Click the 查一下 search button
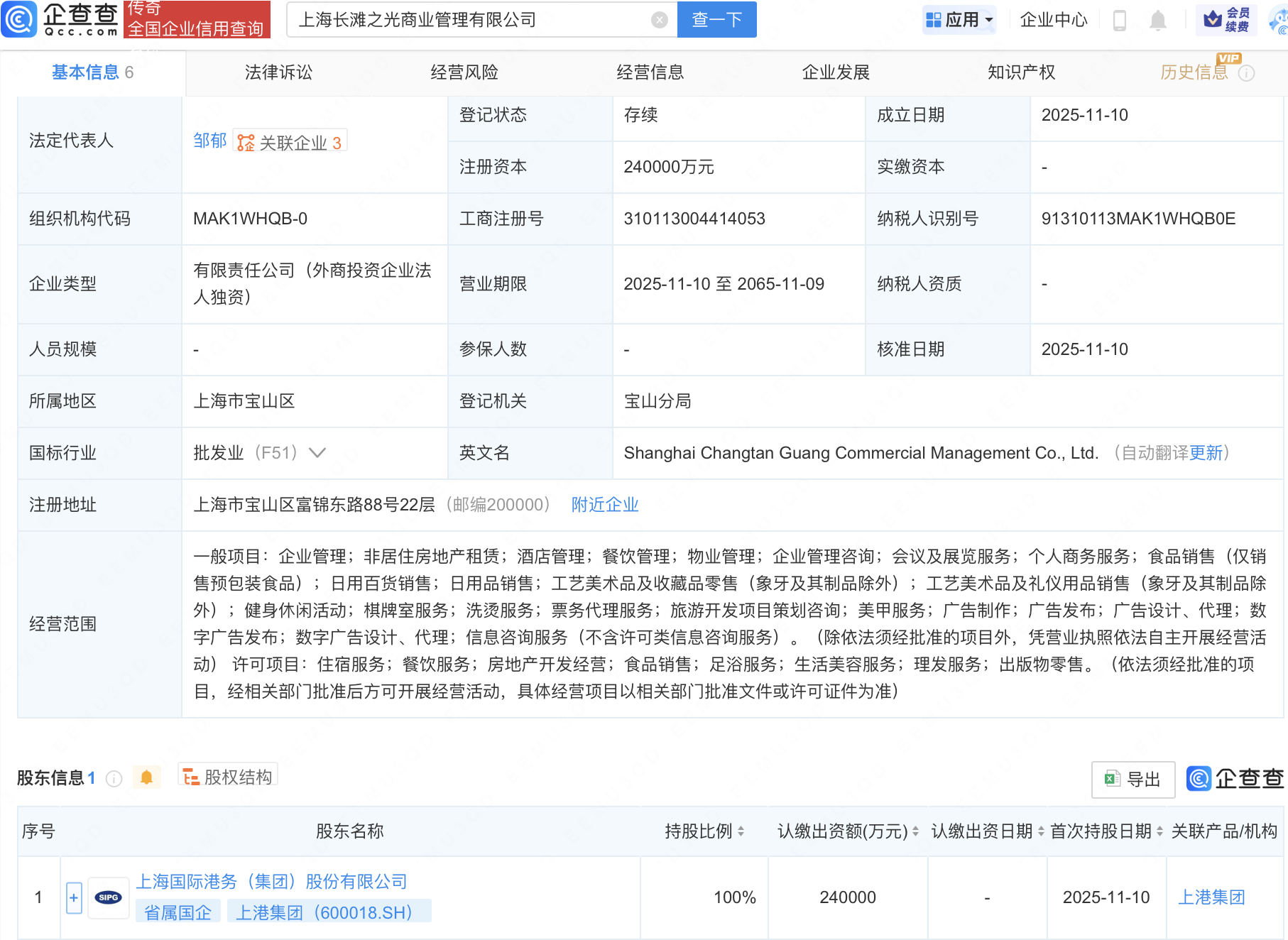This screenshot has height=940, width=1288. click(716, 20)
